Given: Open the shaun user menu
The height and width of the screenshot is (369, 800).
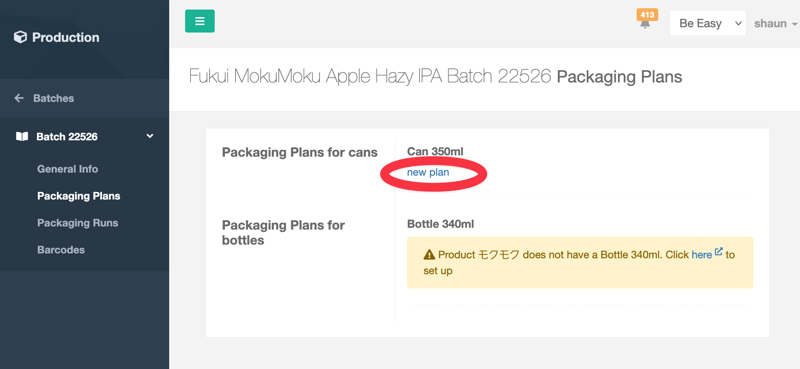Looking at the screenshot, I should 776,23.
